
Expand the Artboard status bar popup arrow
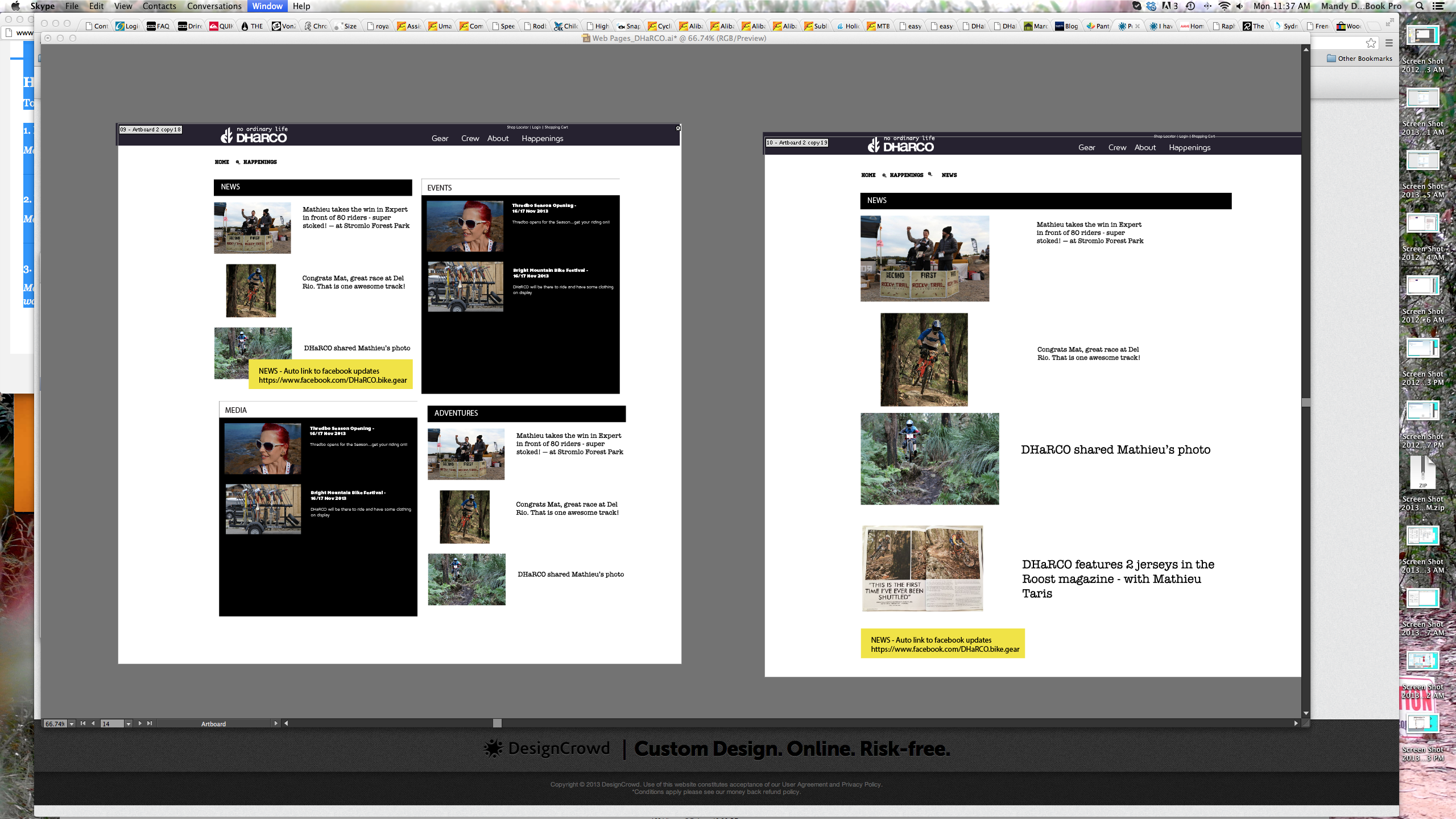click(276, 723)
